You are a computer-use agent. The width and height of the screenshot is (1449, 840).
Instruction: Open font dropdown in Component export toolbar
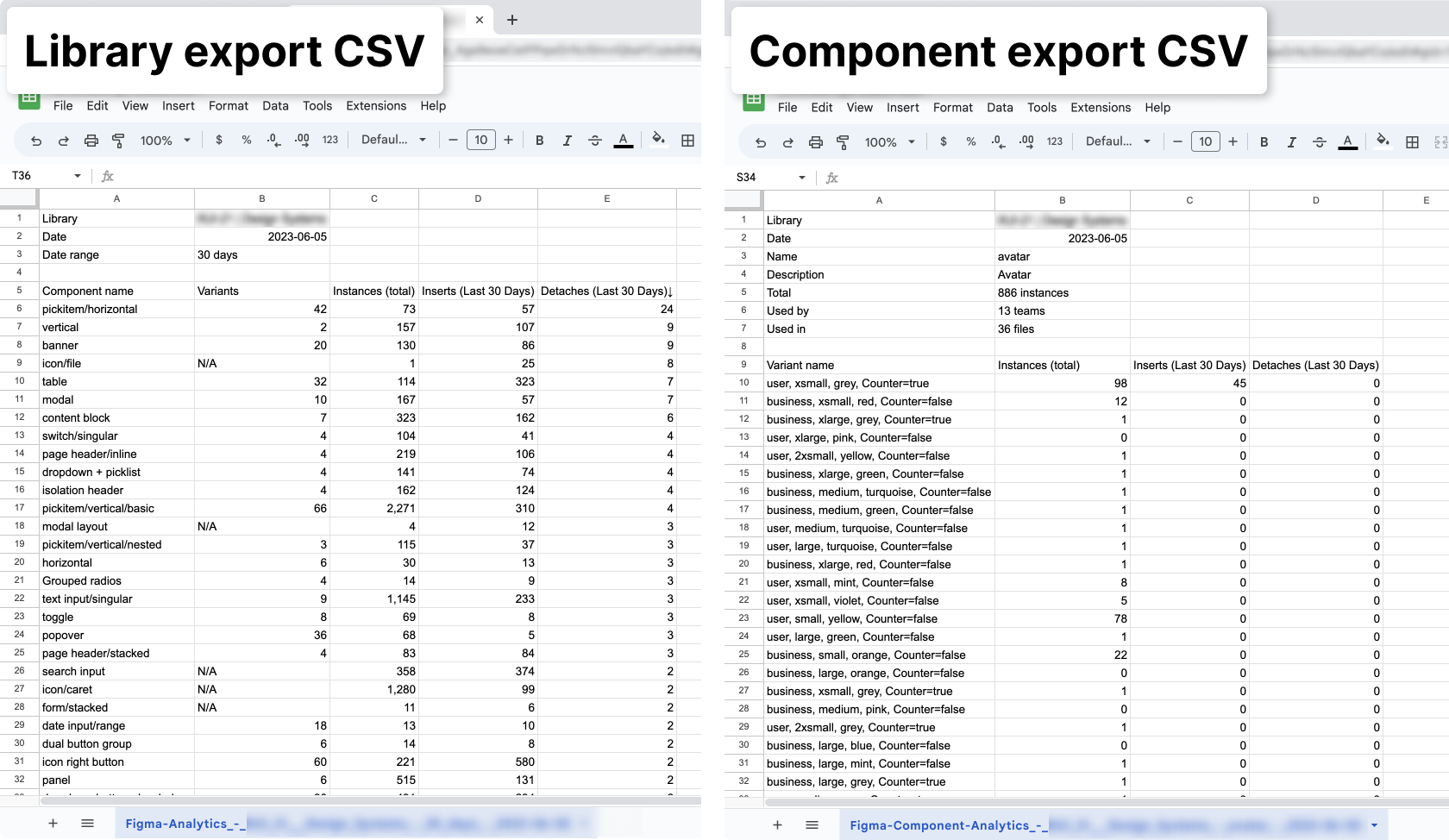click(1119, 141)
